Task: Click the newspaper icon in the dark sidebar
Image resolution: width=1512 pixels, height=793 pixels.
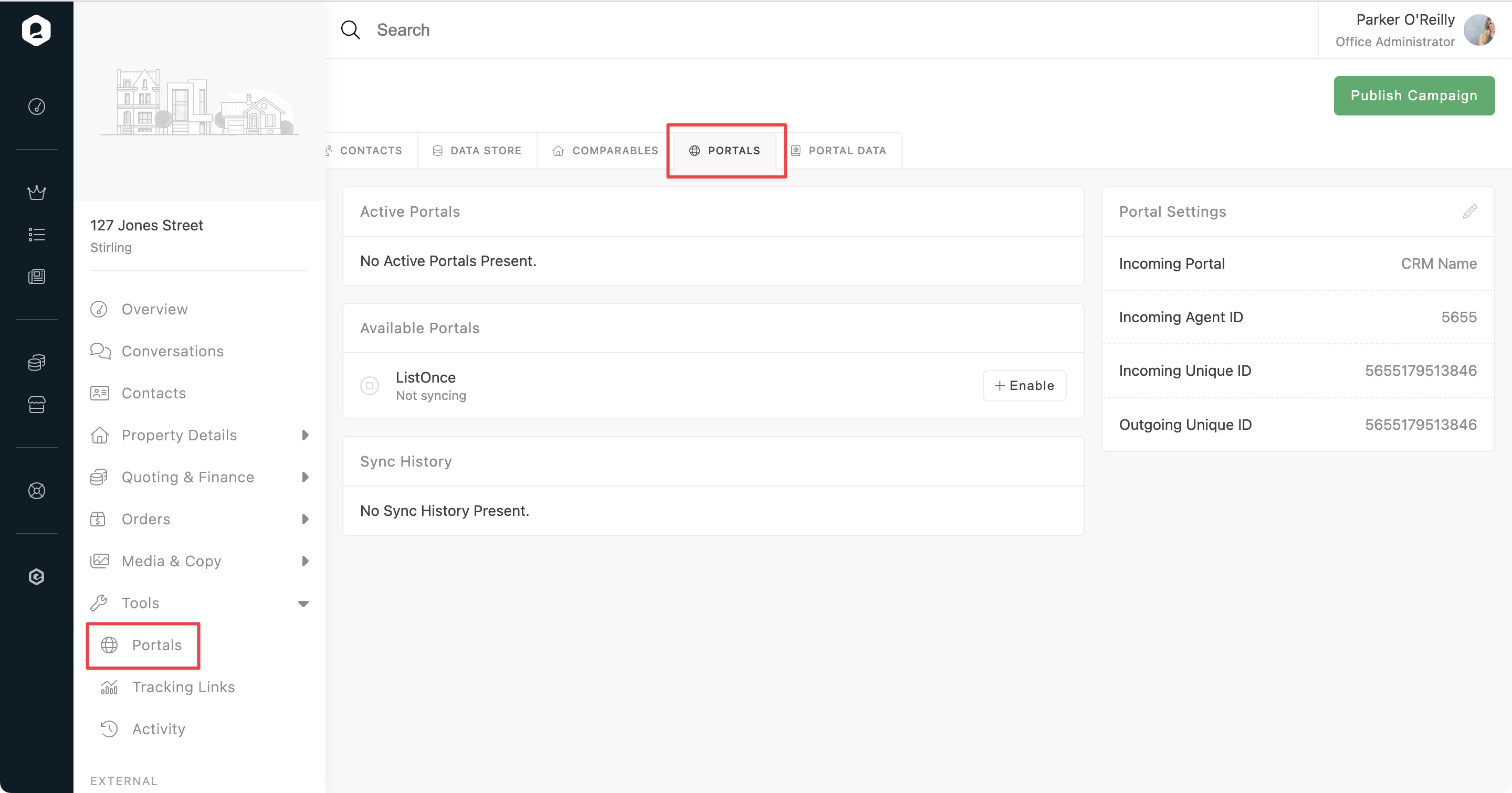Action: tap(36, 277)
